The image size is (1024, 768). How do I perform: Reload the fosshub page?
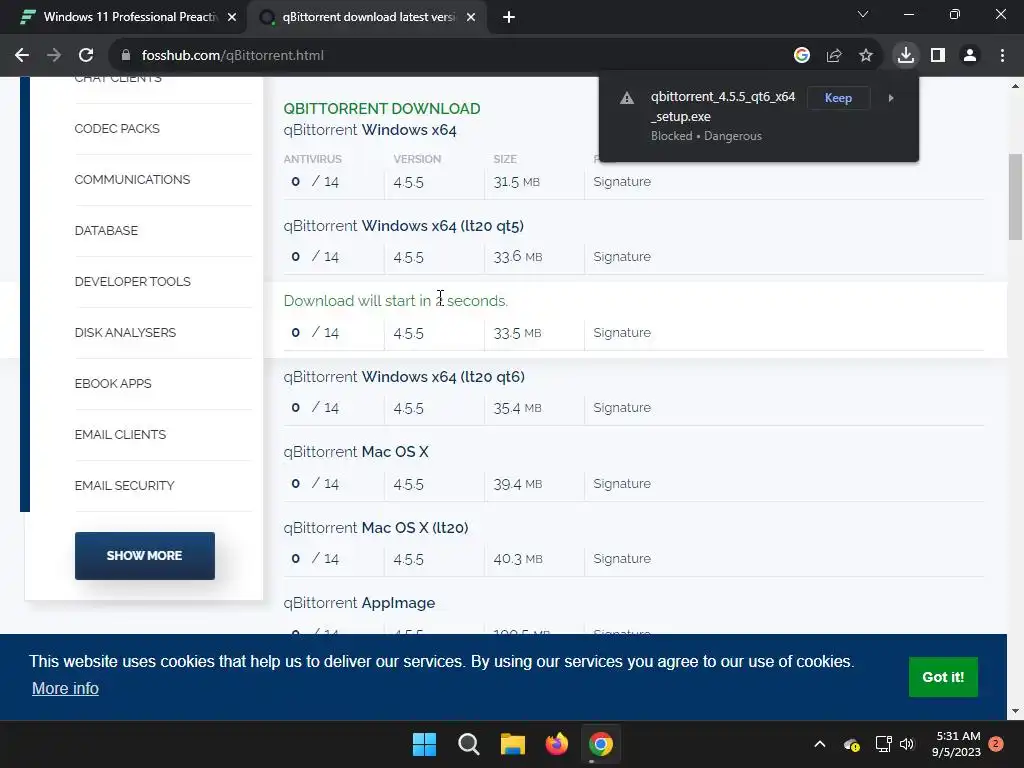(86, 56)
